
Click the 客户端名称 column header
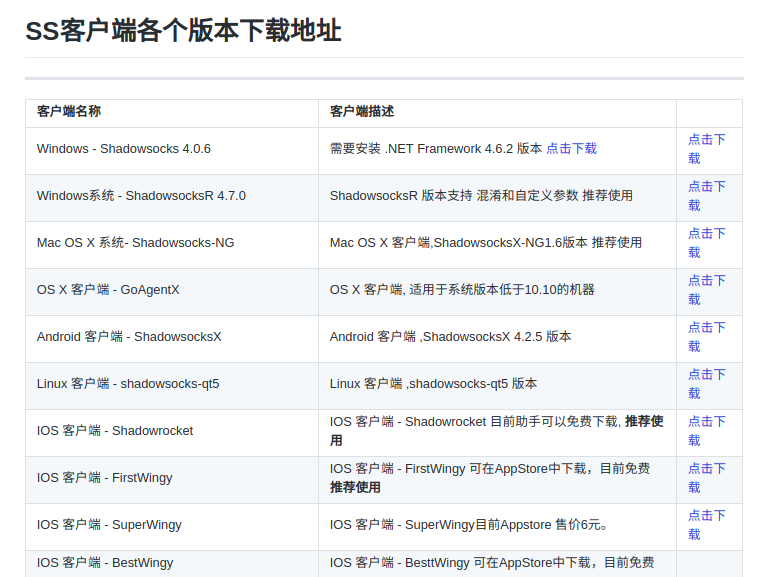click(69, 112)
